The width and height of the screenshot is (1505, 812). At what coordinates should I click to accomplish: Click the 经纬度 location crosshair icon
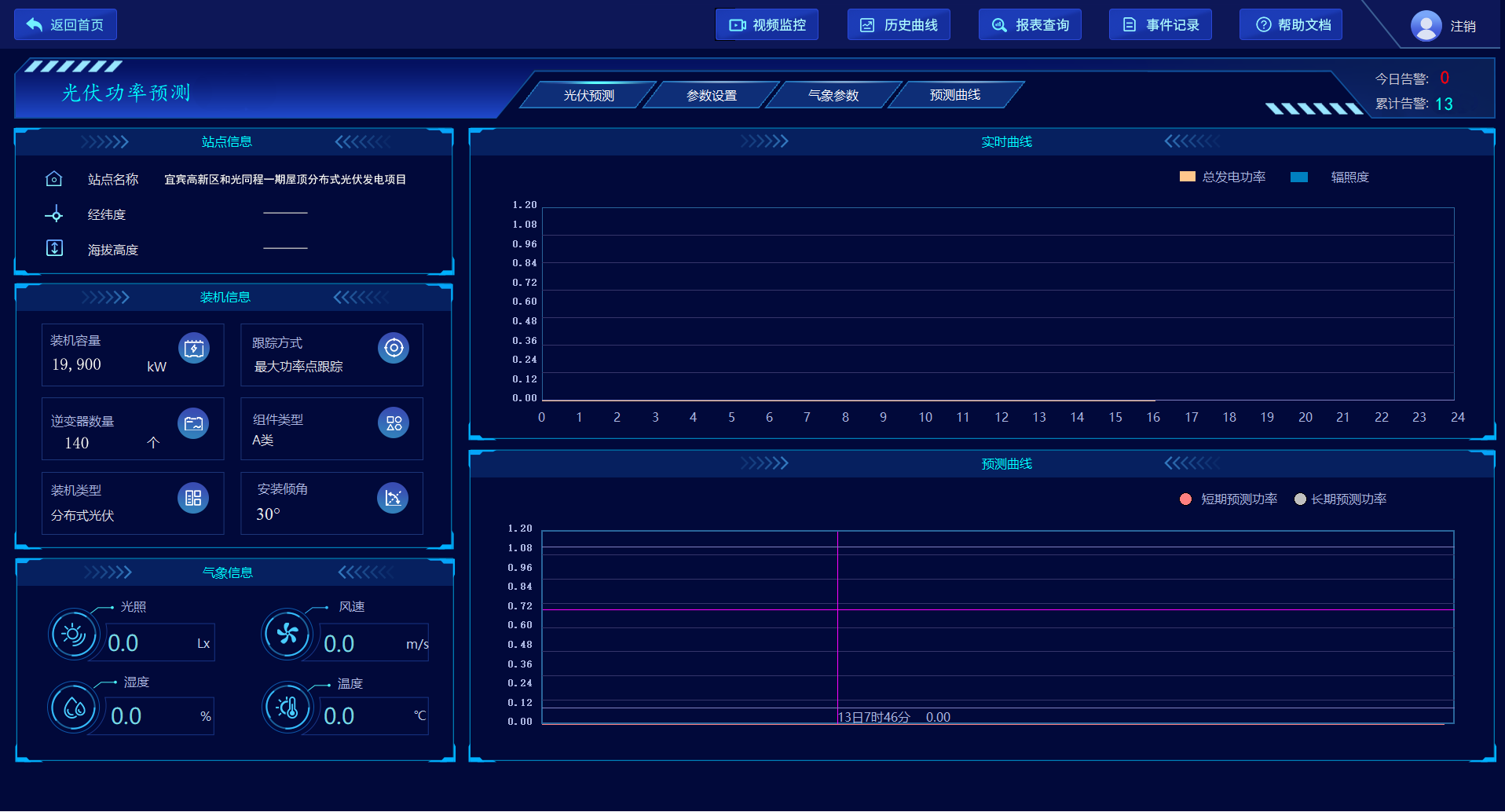coord(54,214)
